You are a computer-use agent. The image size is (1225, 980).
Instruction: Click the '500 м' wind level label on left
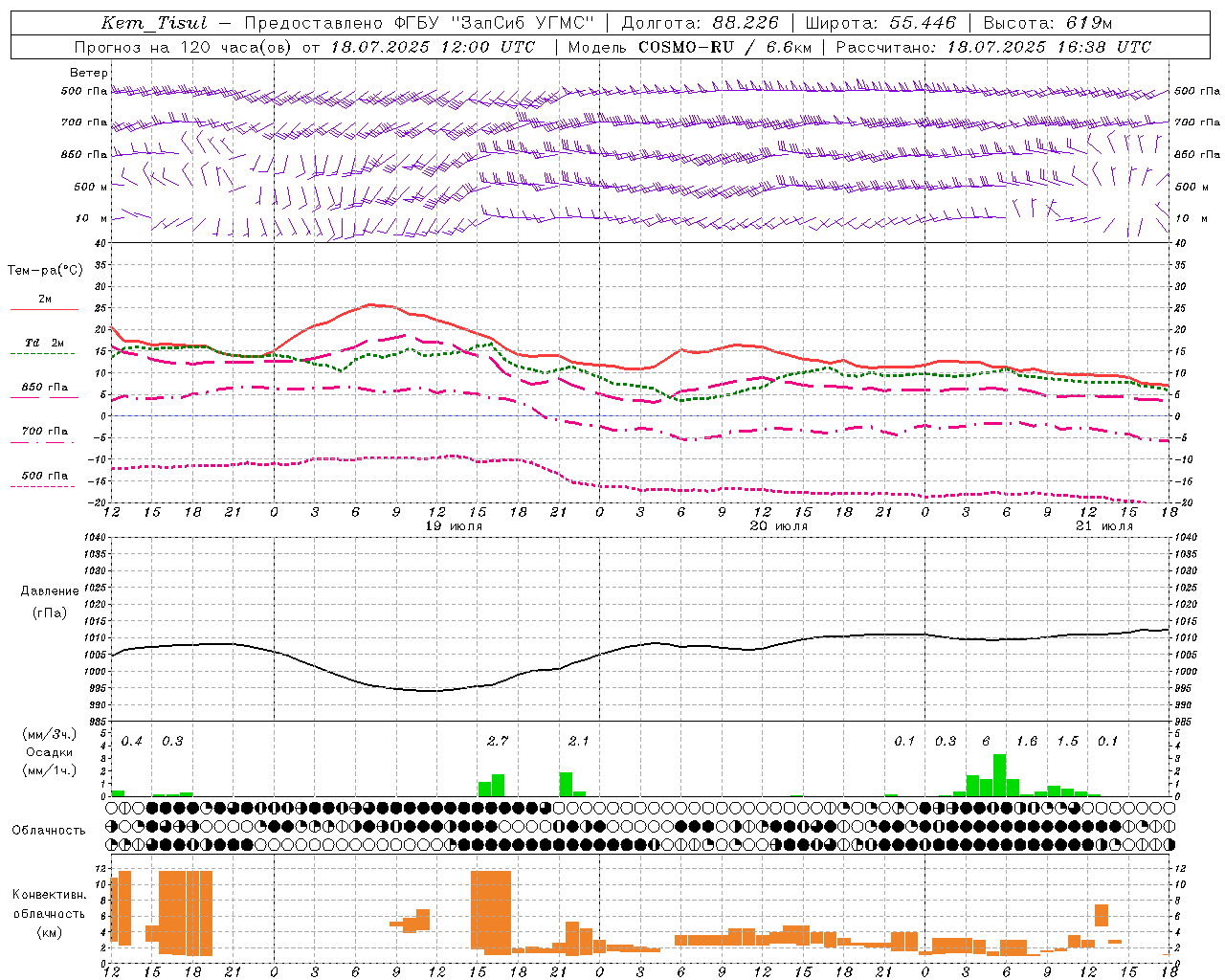(91, 187)
